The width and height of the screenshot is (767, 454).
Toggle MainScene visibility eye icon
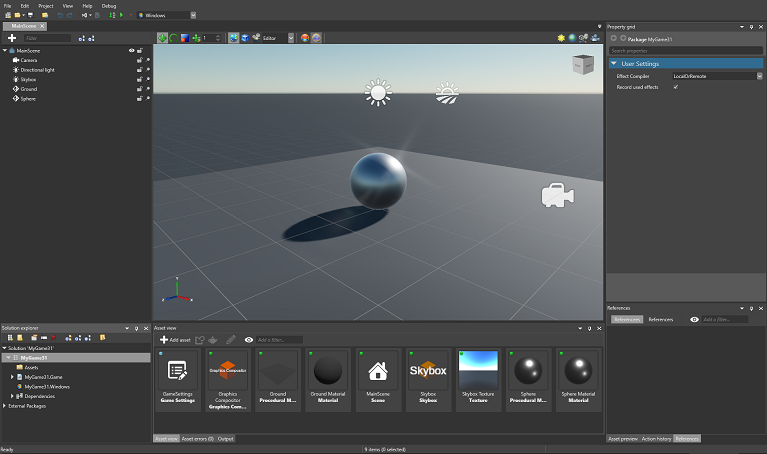click(132, 50)
